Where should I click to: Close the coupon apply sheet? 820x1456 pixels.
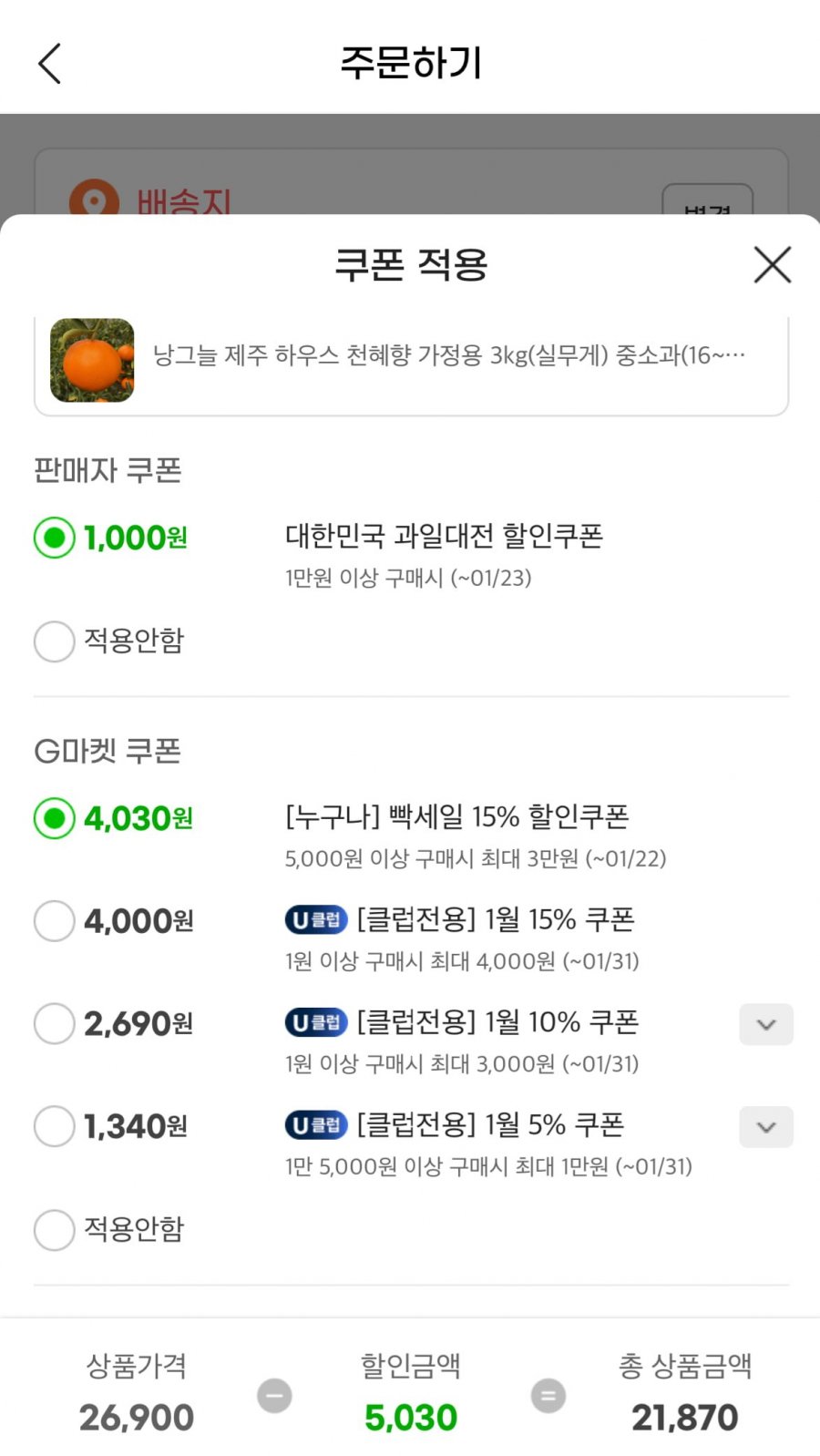pyautogui.click(x=772, y=265)
